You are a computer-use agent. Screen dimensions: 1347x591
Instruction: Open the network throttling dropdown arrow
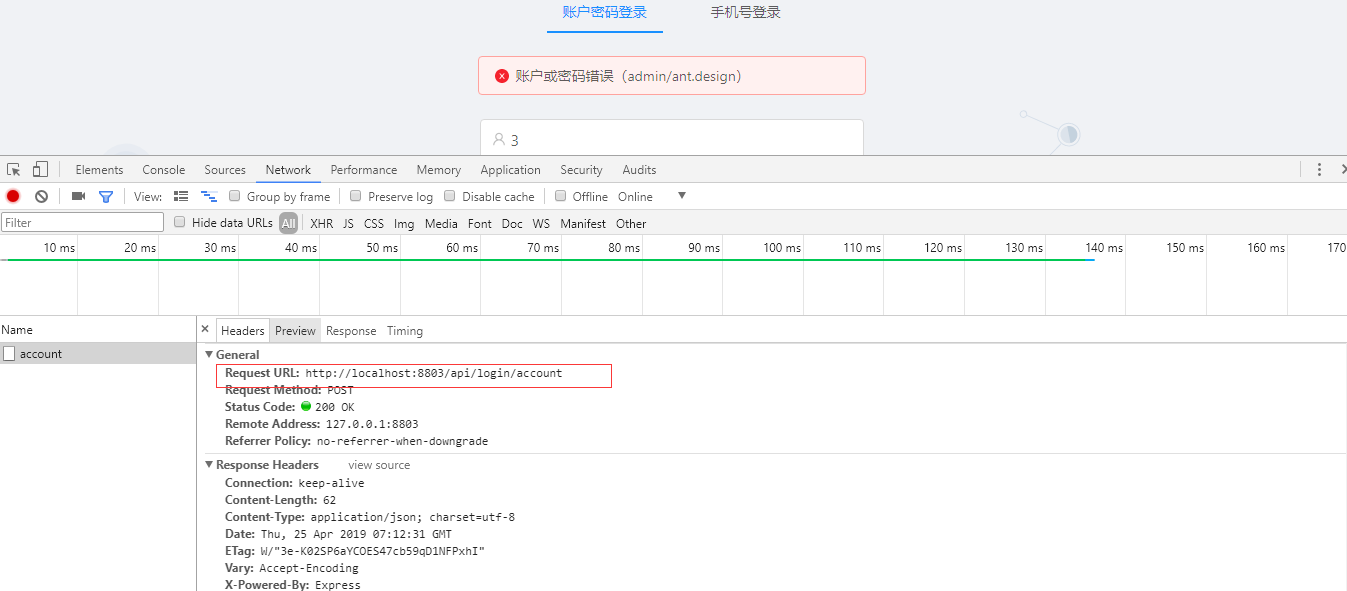click(x=682, y=196)
